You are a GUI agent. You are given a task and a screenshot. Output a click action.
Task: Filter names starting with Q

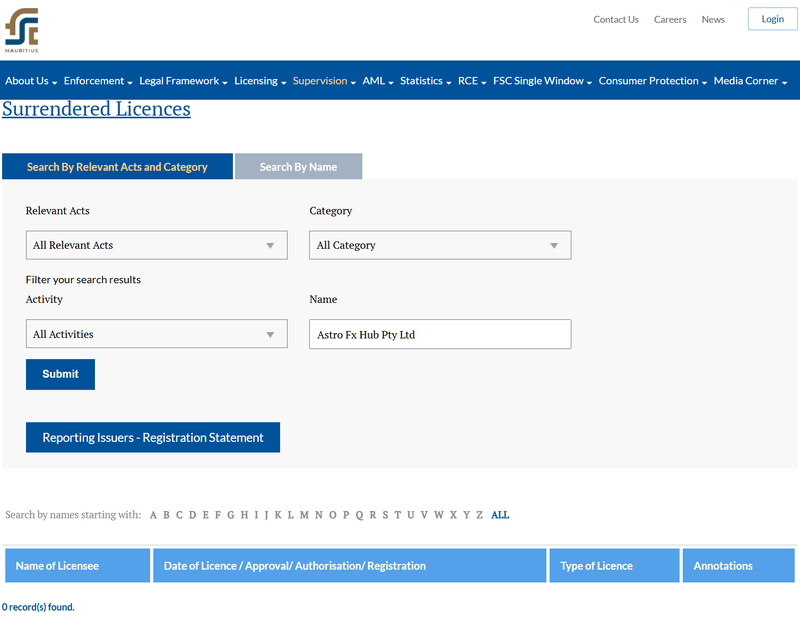pos(359,515)
